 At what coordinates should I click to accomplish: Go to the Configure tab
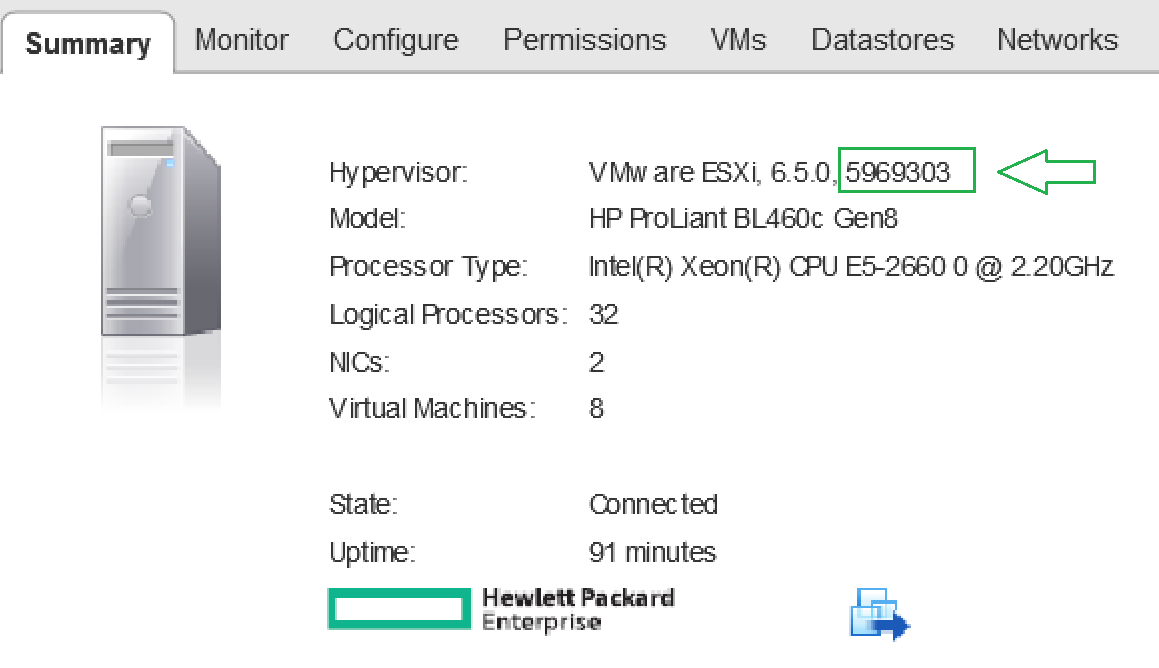[396, 40]
